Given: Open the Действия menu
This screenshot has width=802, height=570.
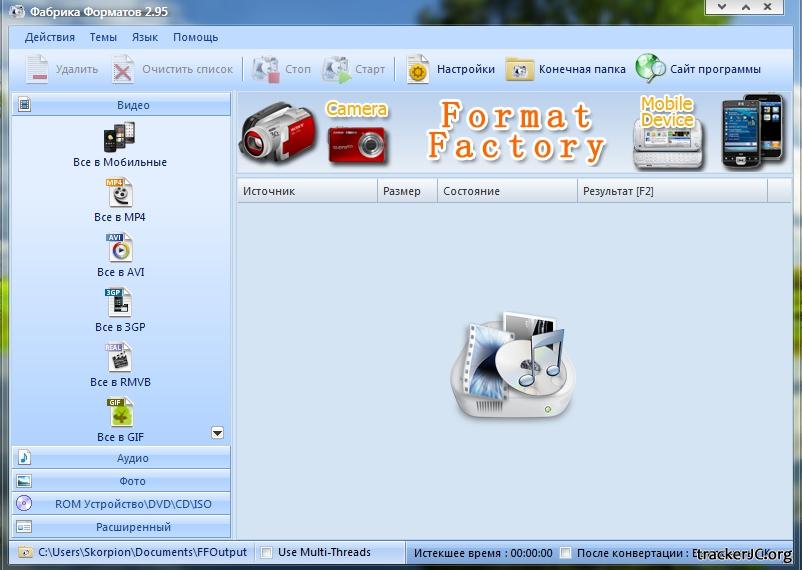Looking at the screenshot, I should 50,37.
